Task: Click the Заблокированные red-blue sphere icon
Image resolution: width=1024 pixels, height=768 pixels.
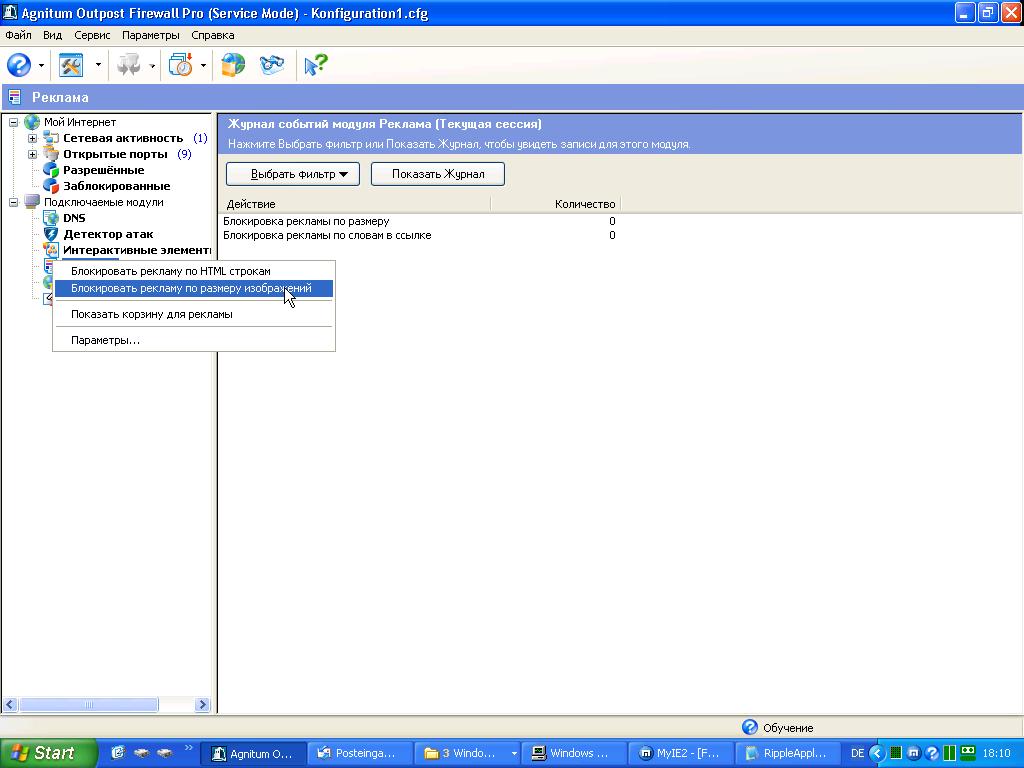Action: point(50,186)
